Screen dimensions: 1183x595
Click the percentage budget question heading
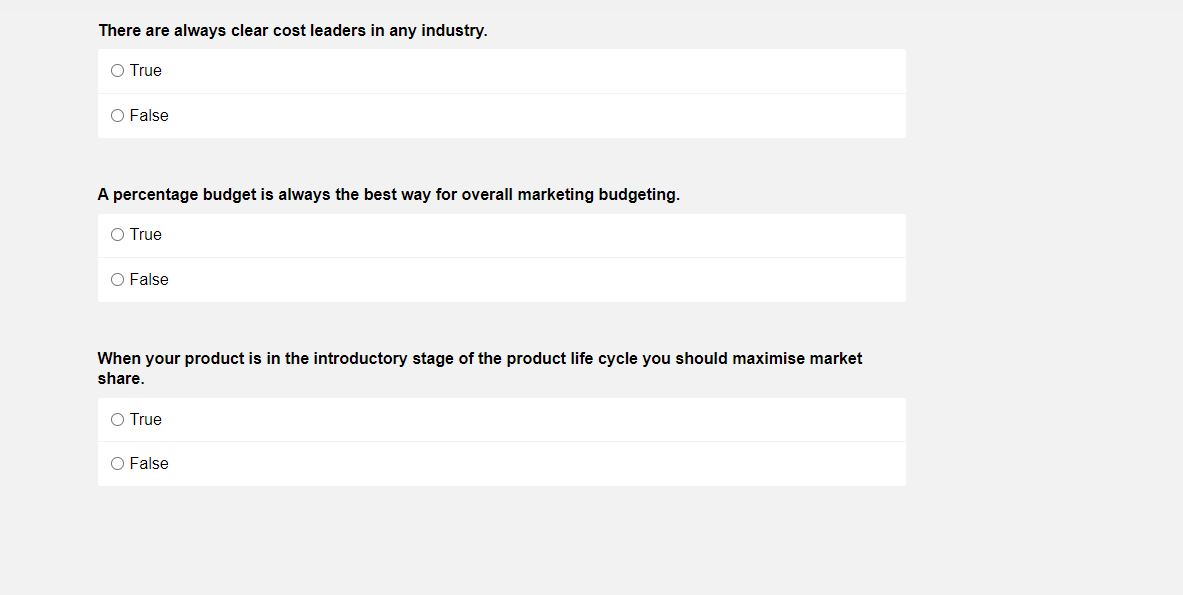pos(388,194)
